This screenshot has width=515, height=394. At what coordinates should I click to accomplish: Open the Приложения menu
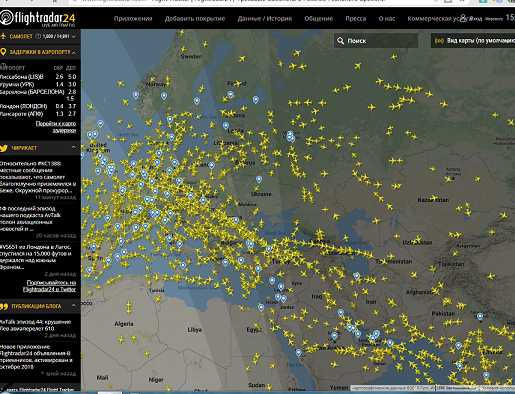click(x=133, y=19)
